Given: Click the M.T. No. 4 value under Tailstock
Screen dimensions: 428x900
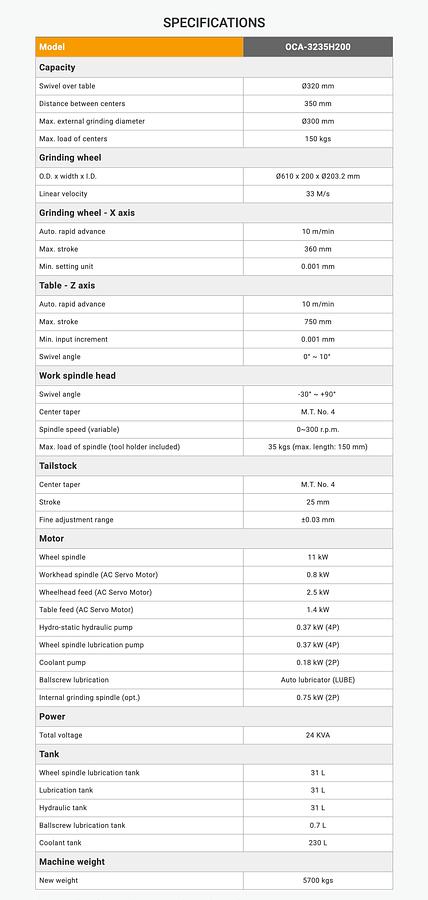Looking at the screenshot, I should (318, 484).
